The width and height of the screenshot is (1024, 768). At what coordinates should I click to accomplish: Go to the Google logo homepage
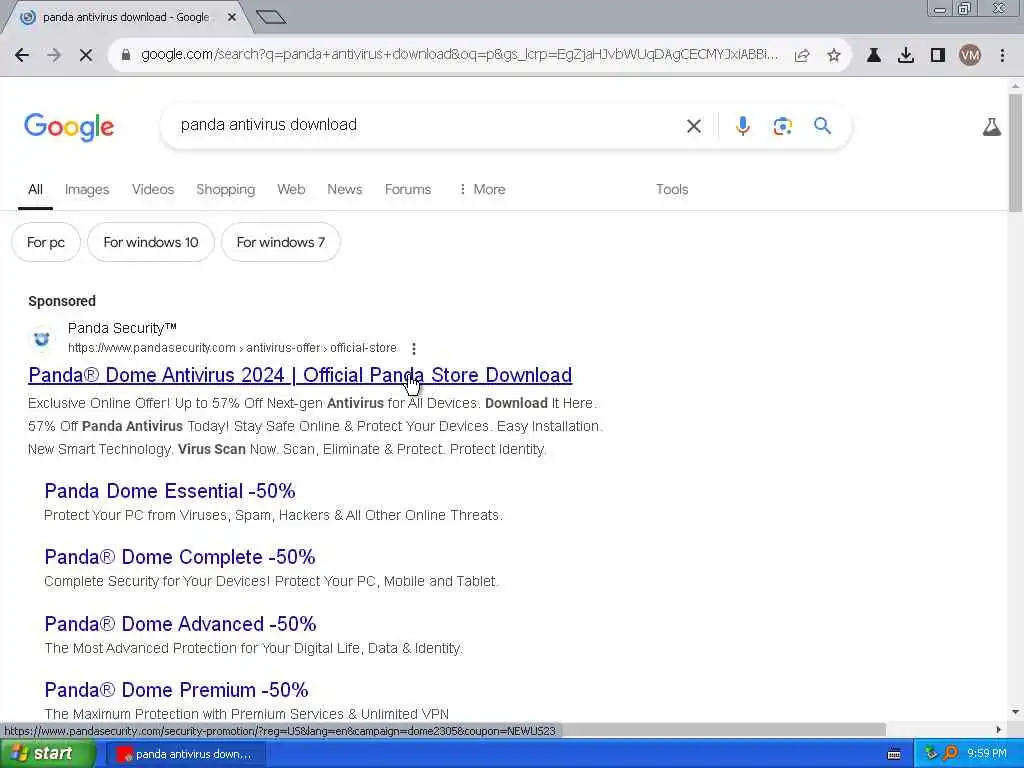69,127
